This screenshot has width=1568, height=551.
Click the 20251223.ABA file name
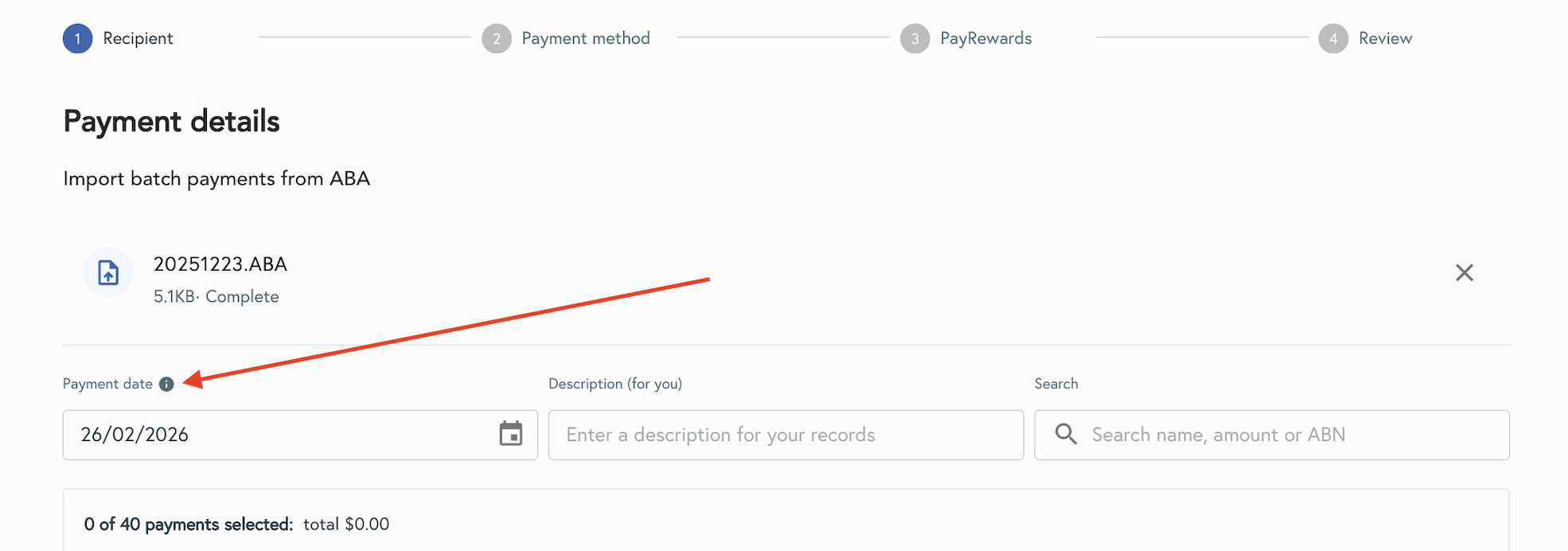[220, 264]
